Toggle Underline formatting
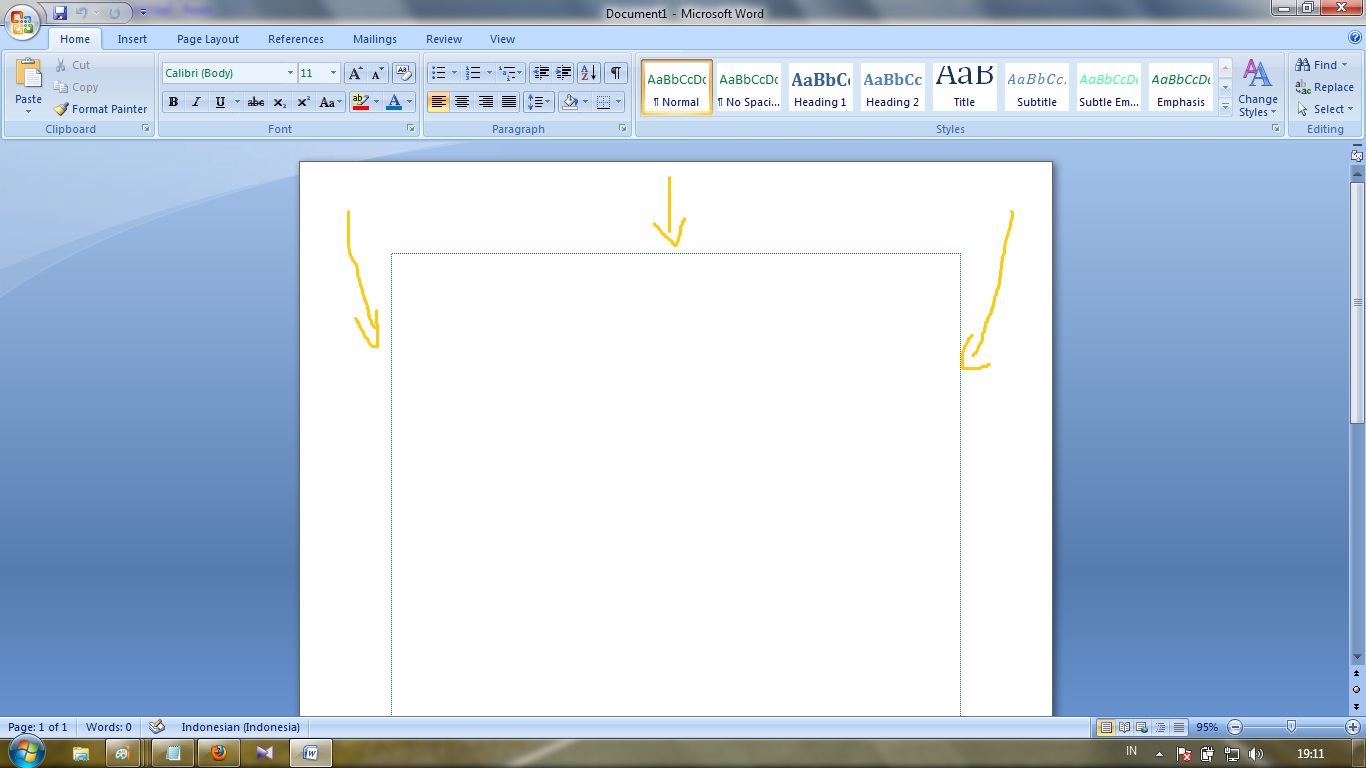The image size is (1366, 768). point(220,102)
